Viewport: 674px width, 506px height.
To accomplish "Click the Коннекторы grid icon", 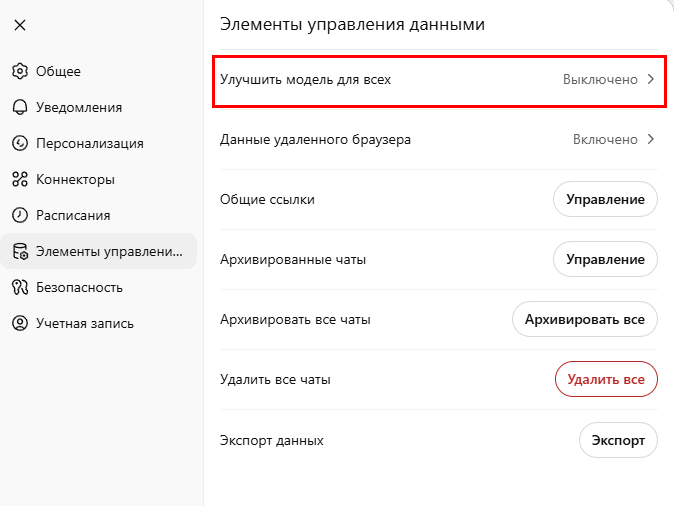I will pyautogui.click(x=19, y=179).
